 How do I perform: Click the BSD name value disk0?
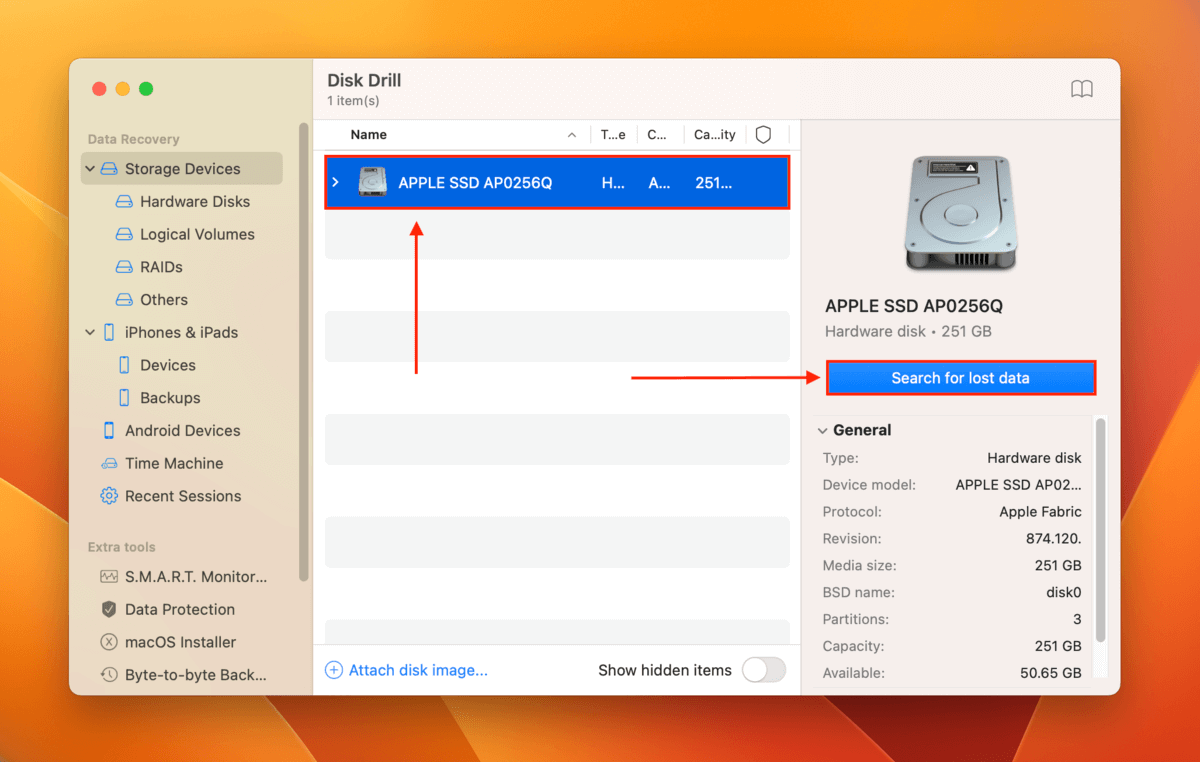coord(1063,592)
